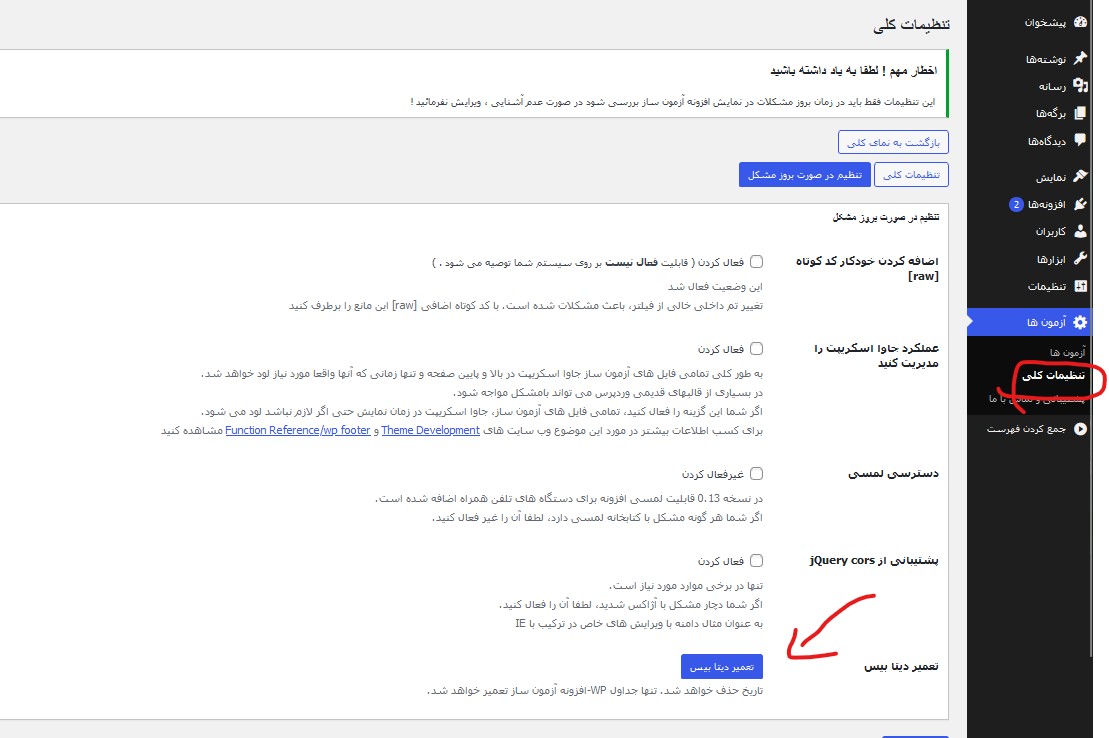
Task: Enable automatic [raw] shortcode checkbox
Action: [x=756, y=262]
